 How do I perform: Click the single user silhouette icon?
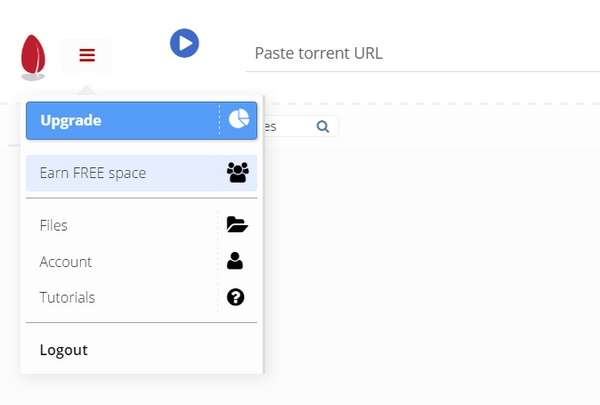coord(235,261)
